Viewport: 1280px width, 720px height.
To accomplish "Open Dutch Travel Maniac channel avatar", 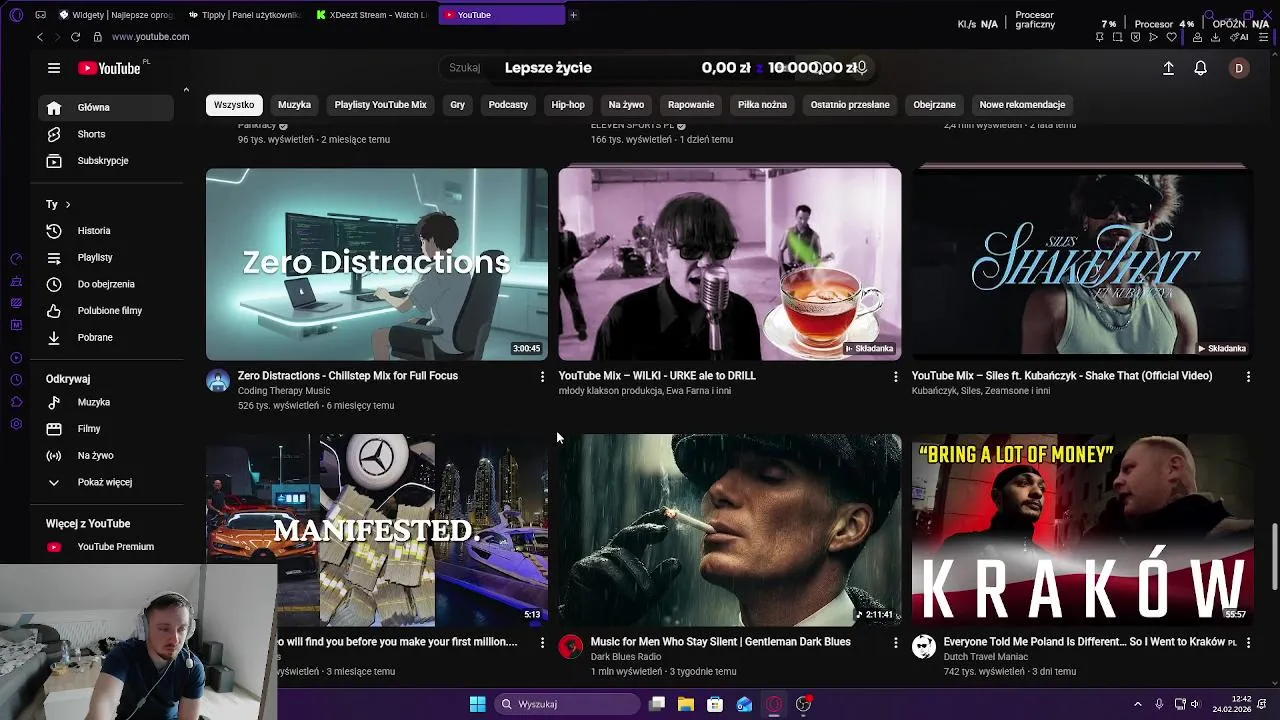I will (x=924, y=646).
